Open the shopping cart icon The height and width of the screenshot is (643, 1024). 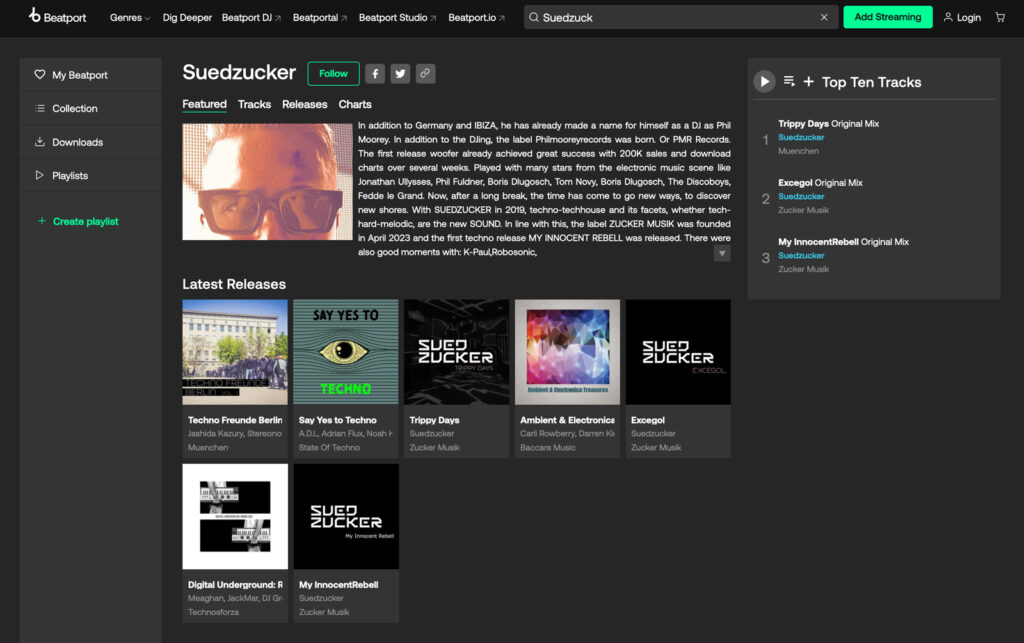pyautogui.click(x=1000, y=18)
